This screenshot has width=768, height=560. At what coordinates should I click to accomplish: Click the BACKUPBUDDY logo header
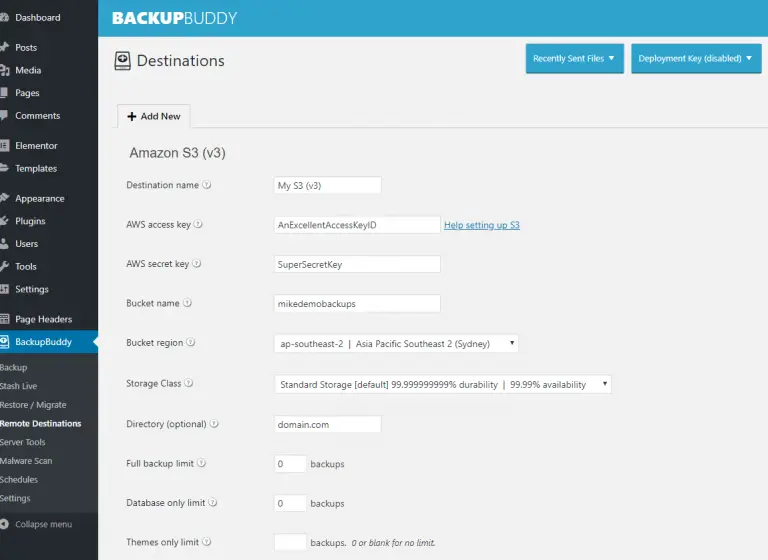[174, 18]
